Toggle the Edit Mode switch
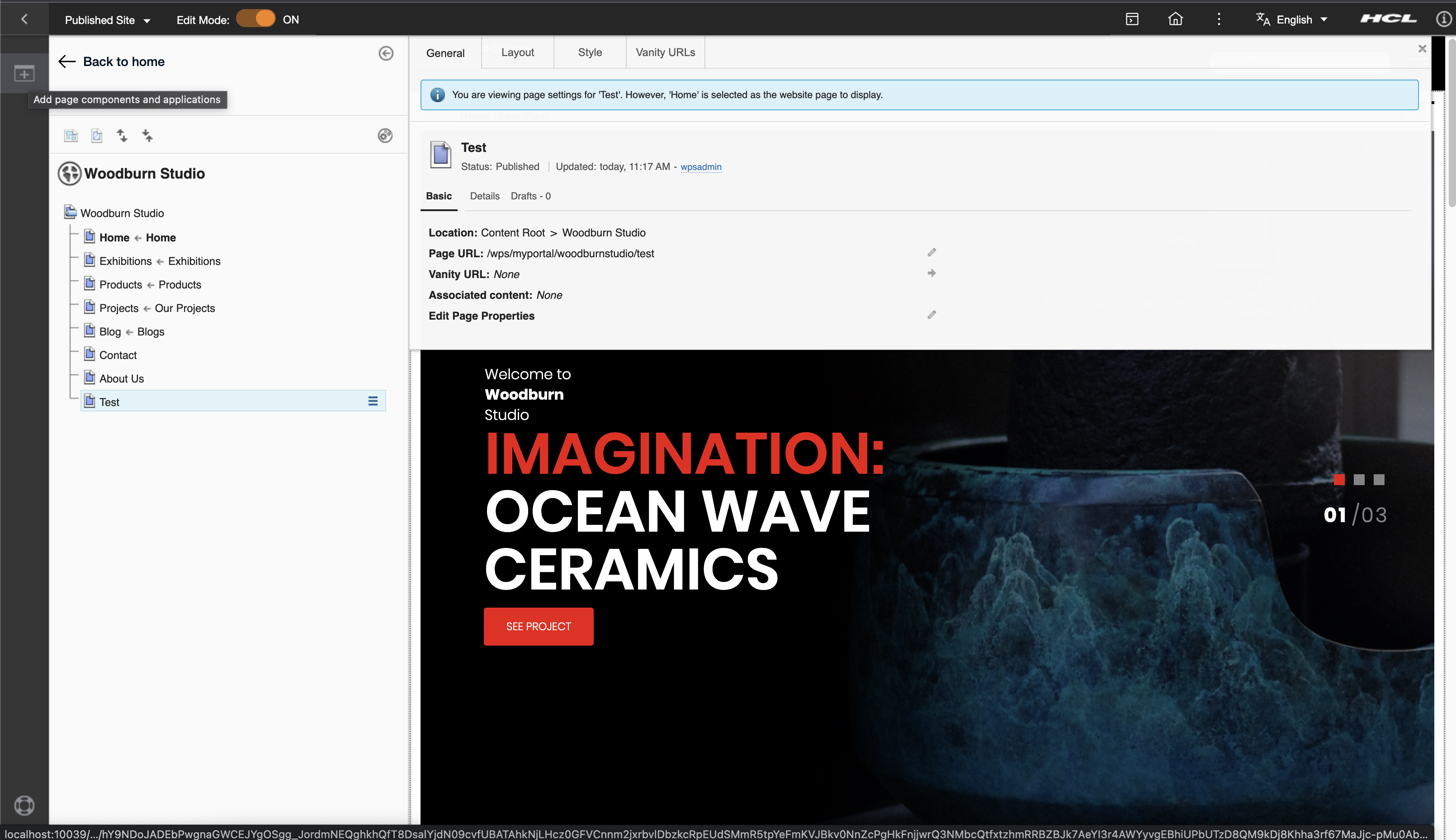This screenshot has width=1456, height=840. tap(255, 19)
